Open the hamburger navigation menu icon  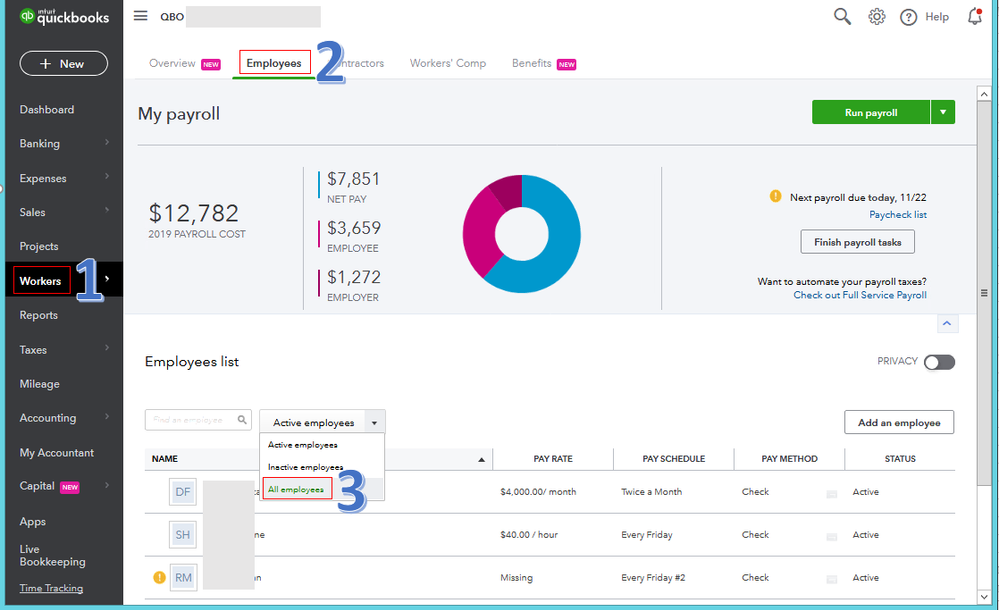coord(140,16)
